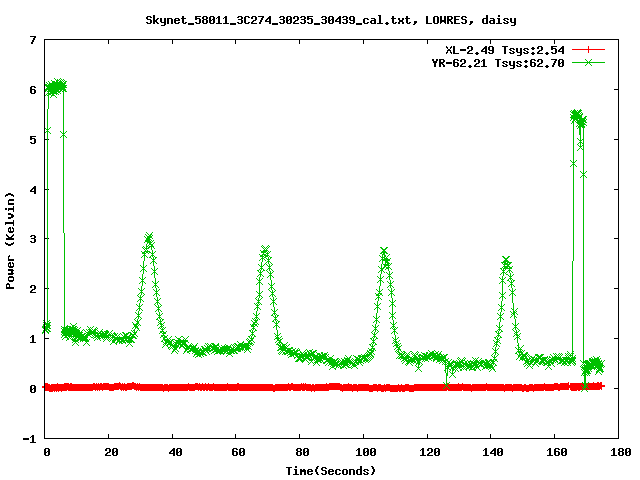Click y-axis tick label 2
Viewport: 640px width, 480px height.
[x=33, y=289]
